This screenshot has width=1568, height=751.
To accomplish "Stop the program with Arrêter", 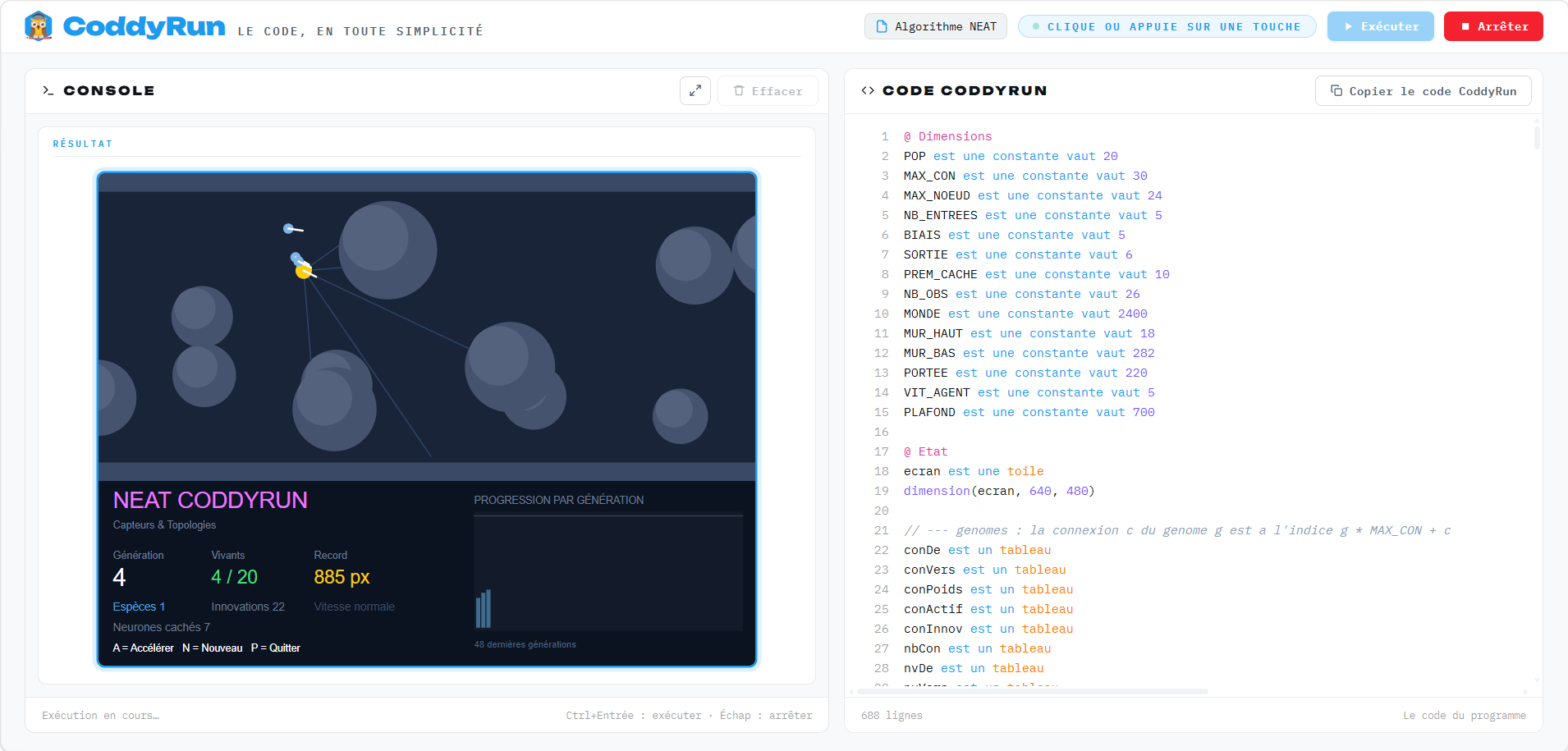I will coord(1493,26).
